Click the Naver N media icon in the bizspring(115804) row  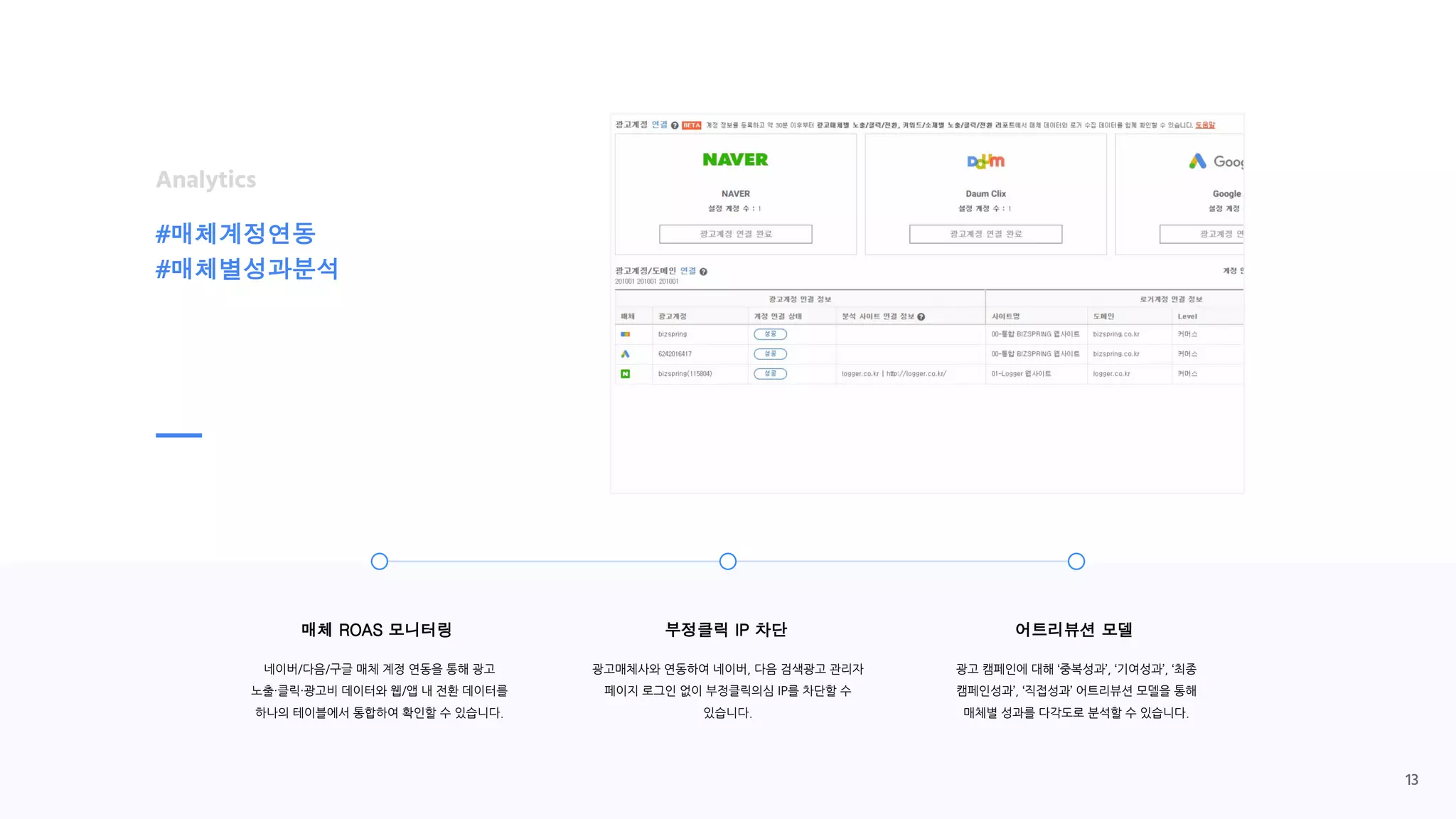point(626,374)
